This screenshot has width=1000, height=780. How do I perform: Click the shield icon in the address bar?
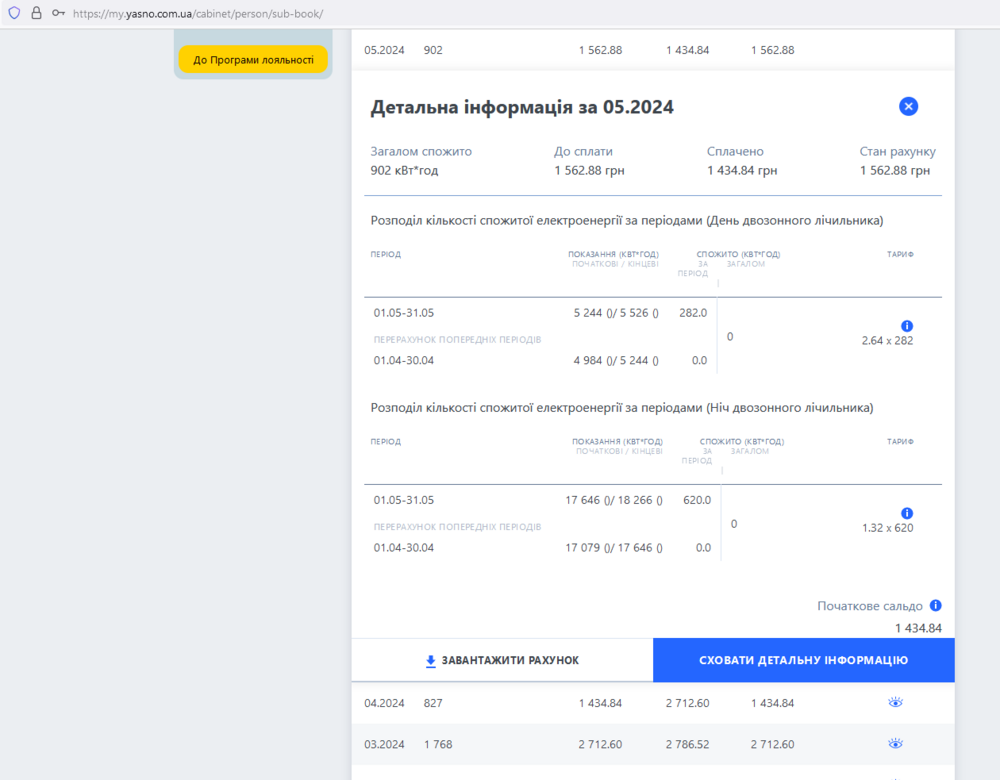tap(14, 13)
